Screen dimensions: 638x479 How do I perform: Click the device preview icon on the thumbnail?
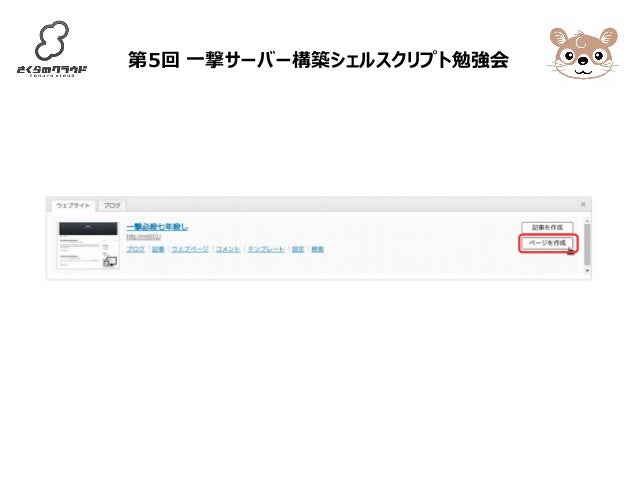pos(110,262)
